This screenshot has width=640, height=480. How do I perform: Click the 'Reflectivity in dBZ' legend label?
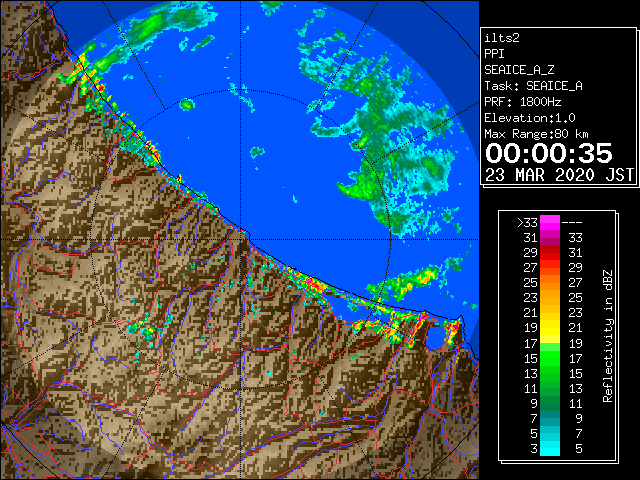(x=608, y=336)
